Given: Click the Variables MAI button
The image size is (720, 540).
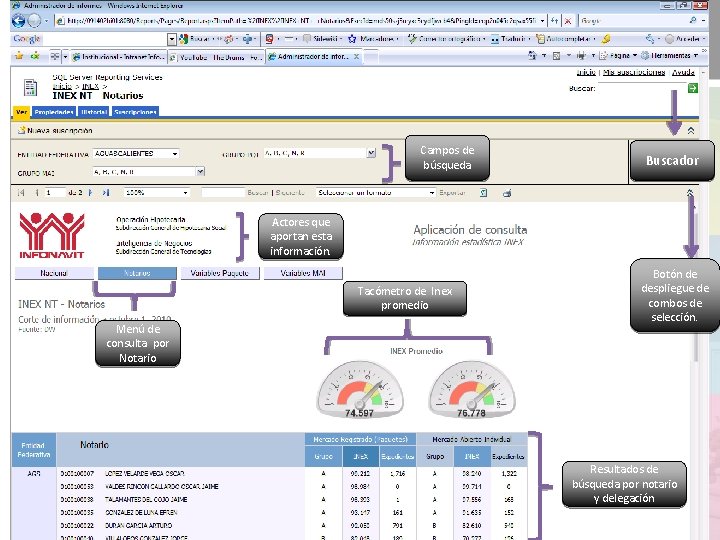Looking at the screenshot, I should pyautogui.click(x=303, y=273).
